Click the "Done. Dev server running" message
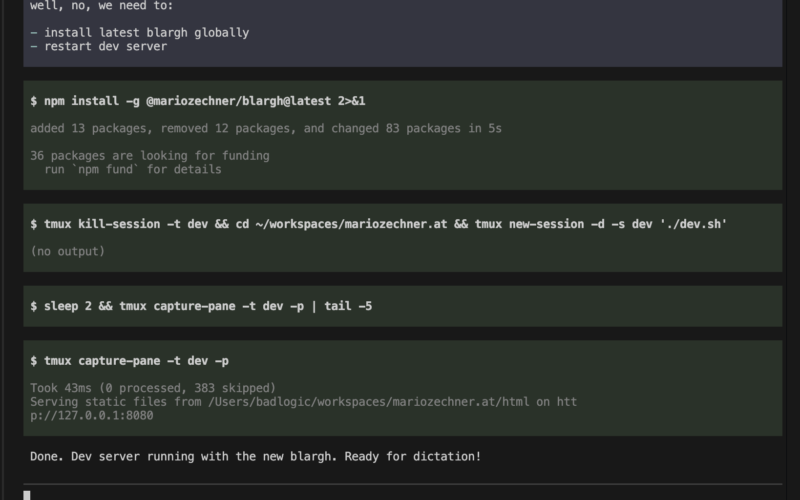 255,456
